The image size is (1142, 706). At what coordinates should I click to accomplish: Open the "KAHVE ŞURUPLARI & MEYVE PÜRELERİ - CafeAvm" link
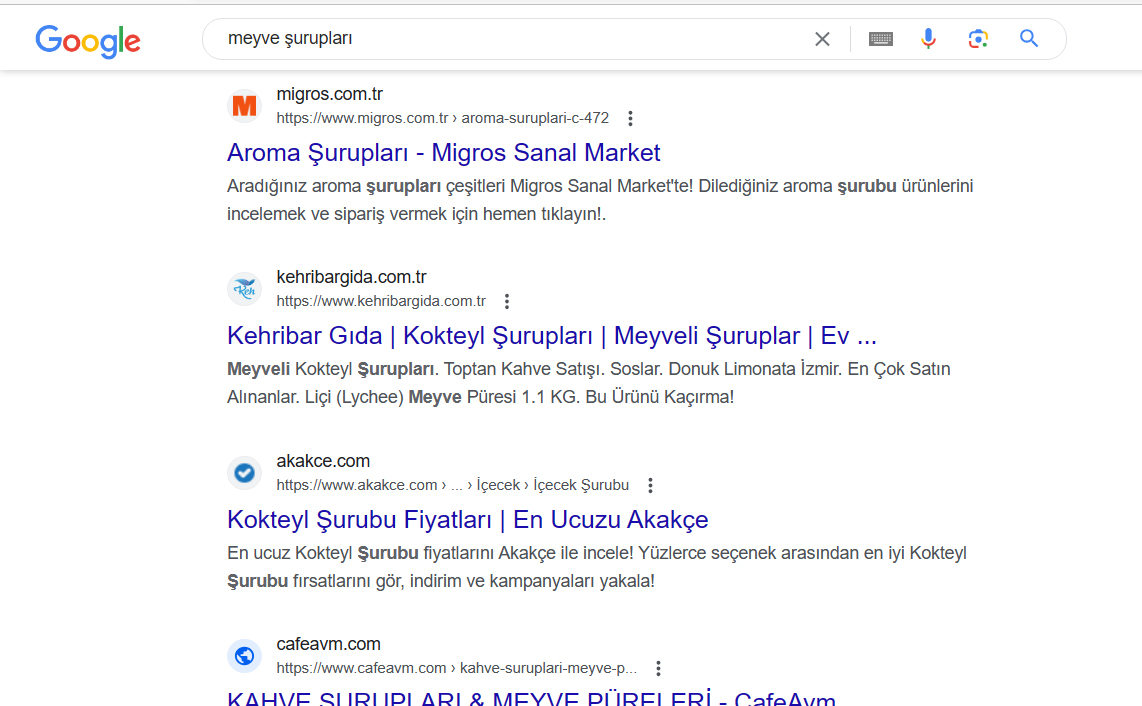(532, 697)
